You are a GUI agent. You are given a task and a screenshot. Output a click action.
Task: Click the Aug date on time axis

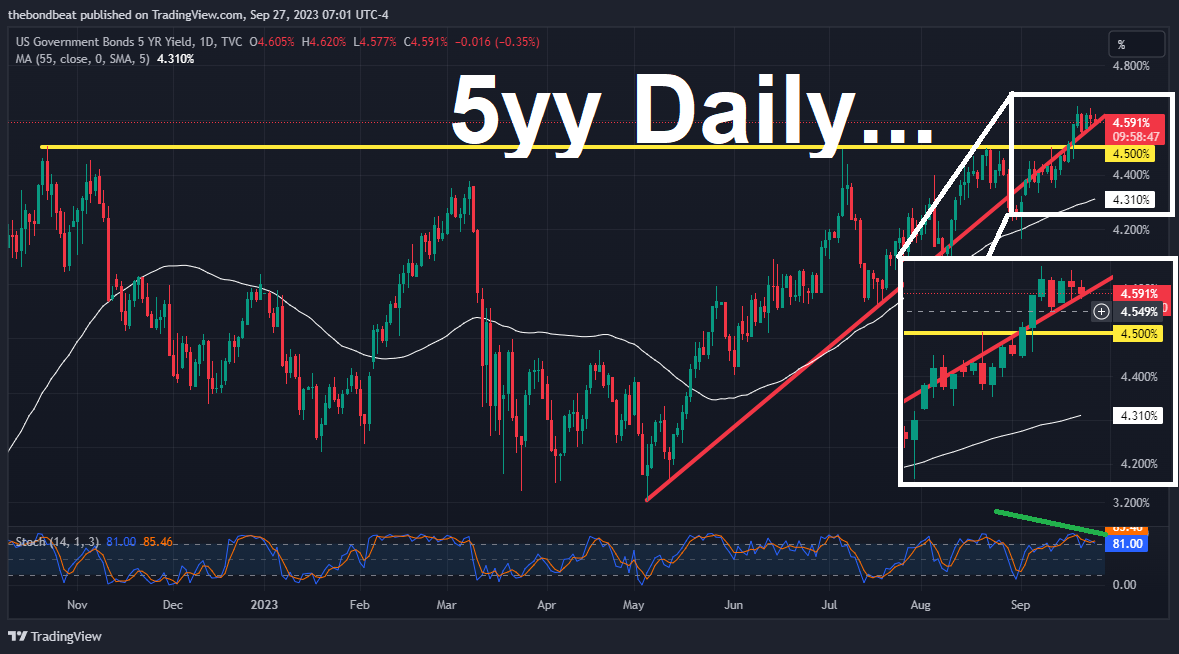pyautogui.click(x=920, y=604)
